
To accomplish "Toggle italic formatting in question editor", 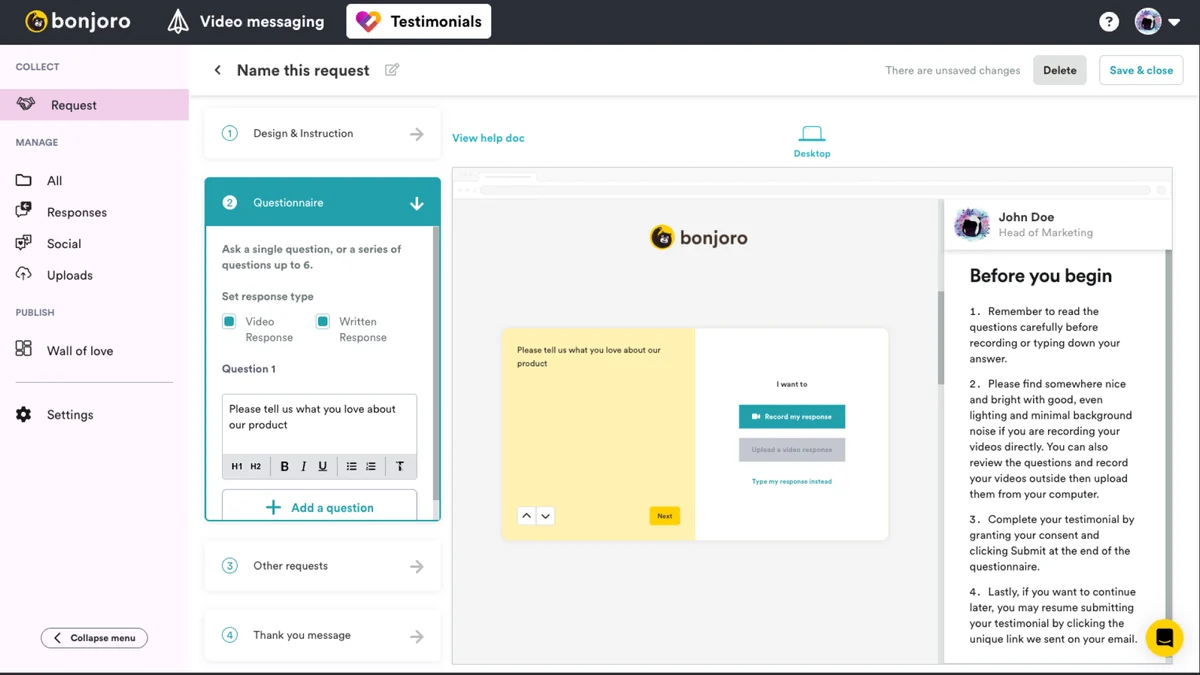I will pos(303,466).
